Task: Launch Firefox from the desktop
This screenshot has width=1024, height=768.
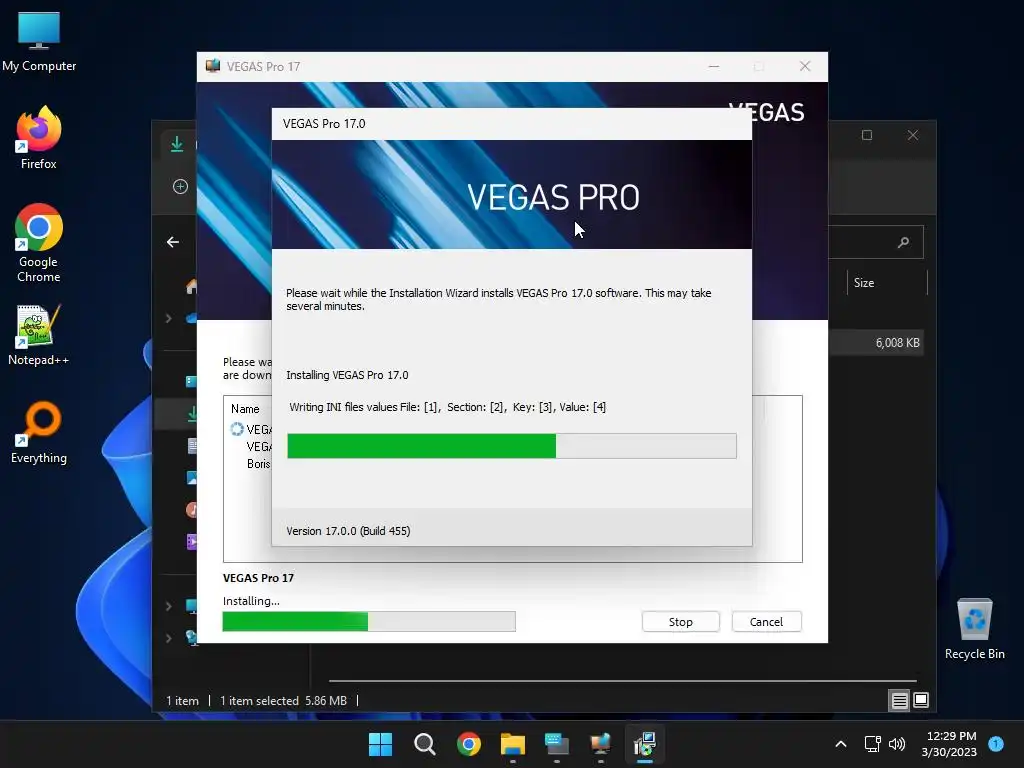Action: (39, 138)
